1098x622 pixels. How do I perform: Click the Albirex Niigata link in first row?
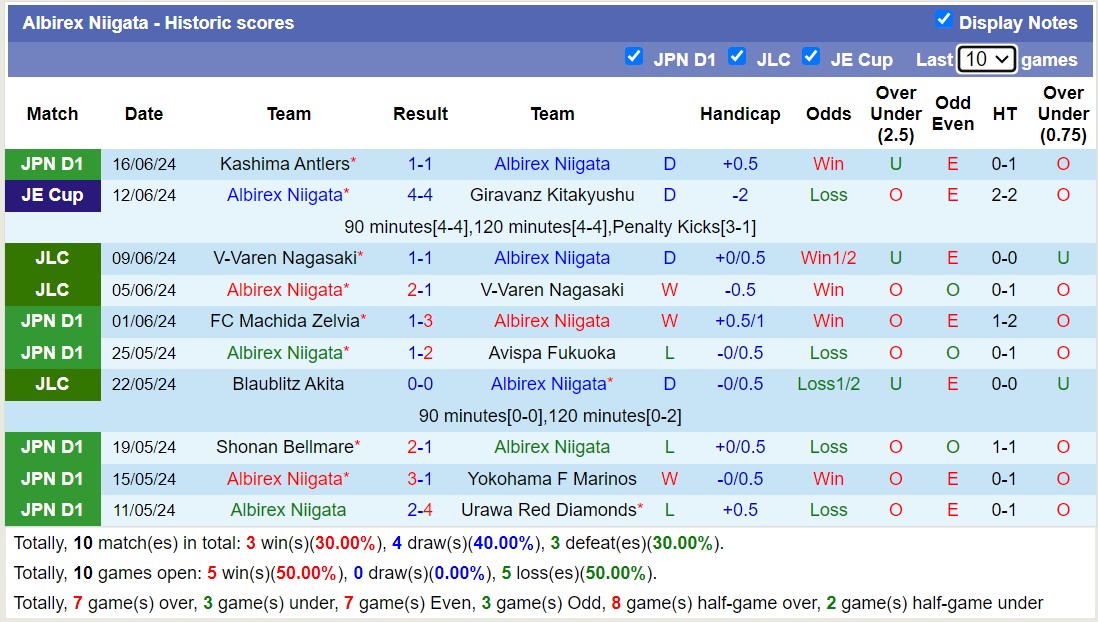[552, 163]
